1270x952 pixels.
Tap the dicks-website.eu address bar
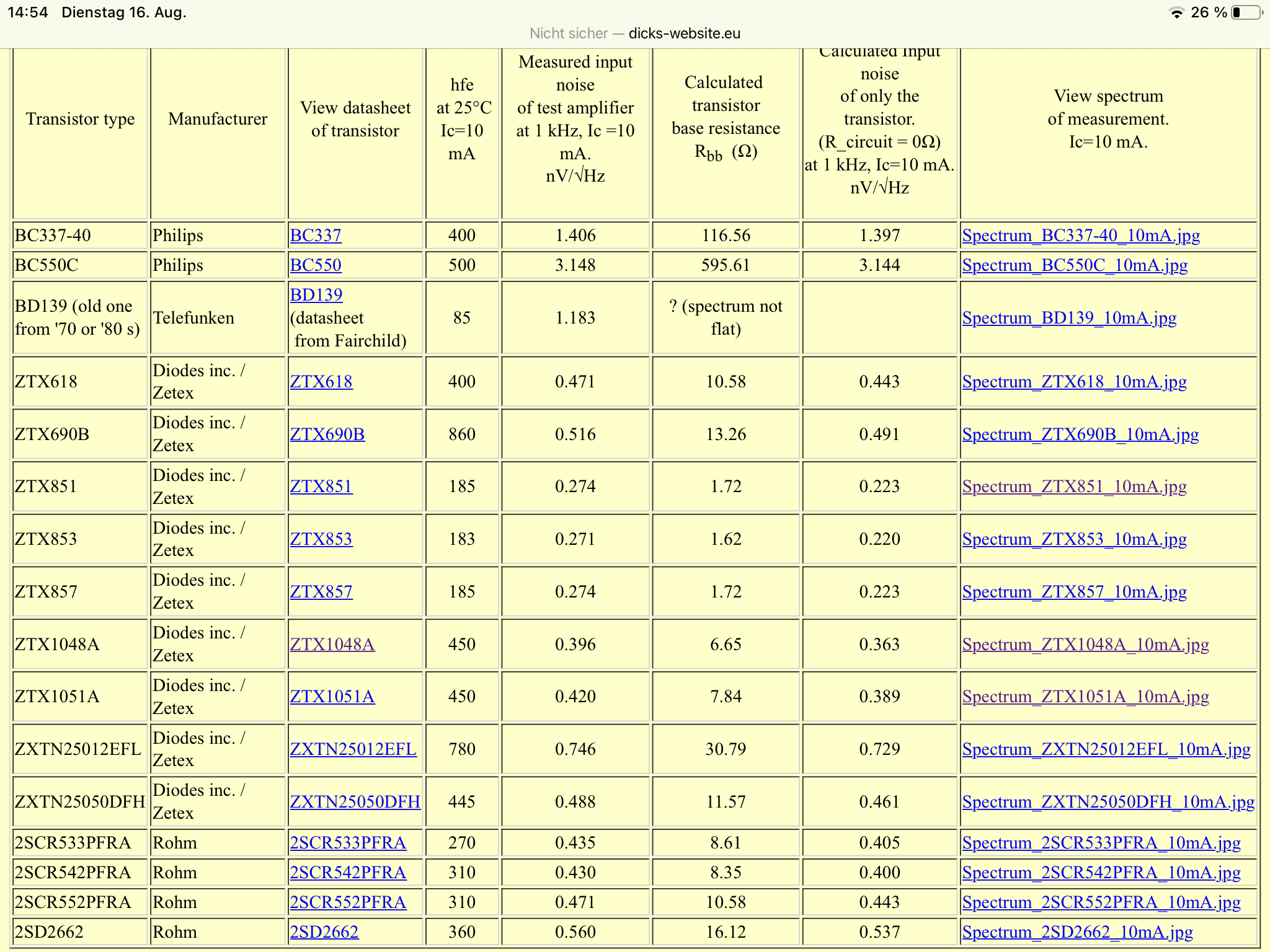635,33
